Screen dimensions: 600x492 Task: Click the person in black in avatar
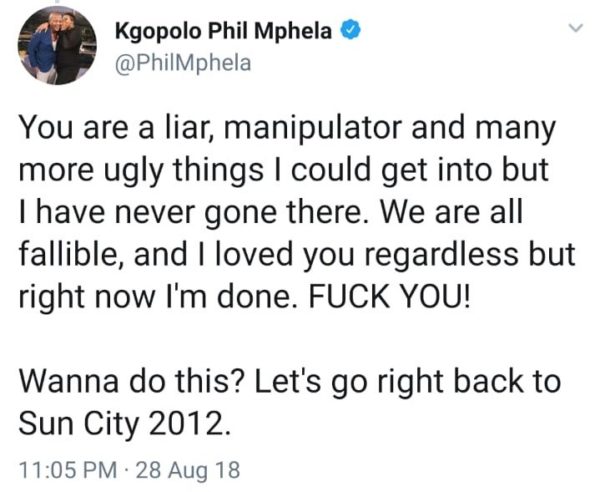point(72,48)
